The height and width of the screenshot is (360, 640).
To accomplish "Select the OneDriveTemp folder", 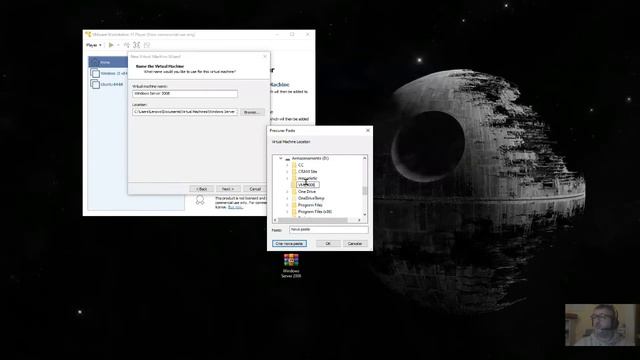I will click(x=311, y=198).
